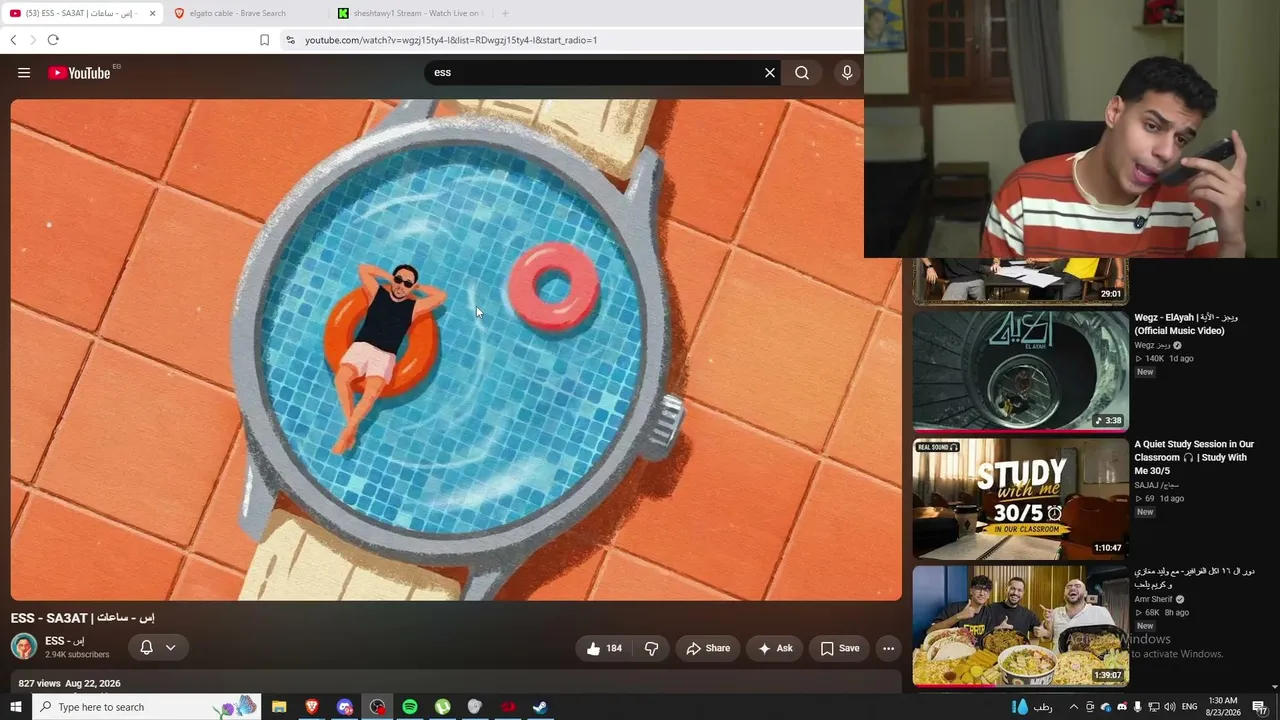The image size is (1280, 720).
Task: Open the Windows Start menu
Action: pos(16,707)
